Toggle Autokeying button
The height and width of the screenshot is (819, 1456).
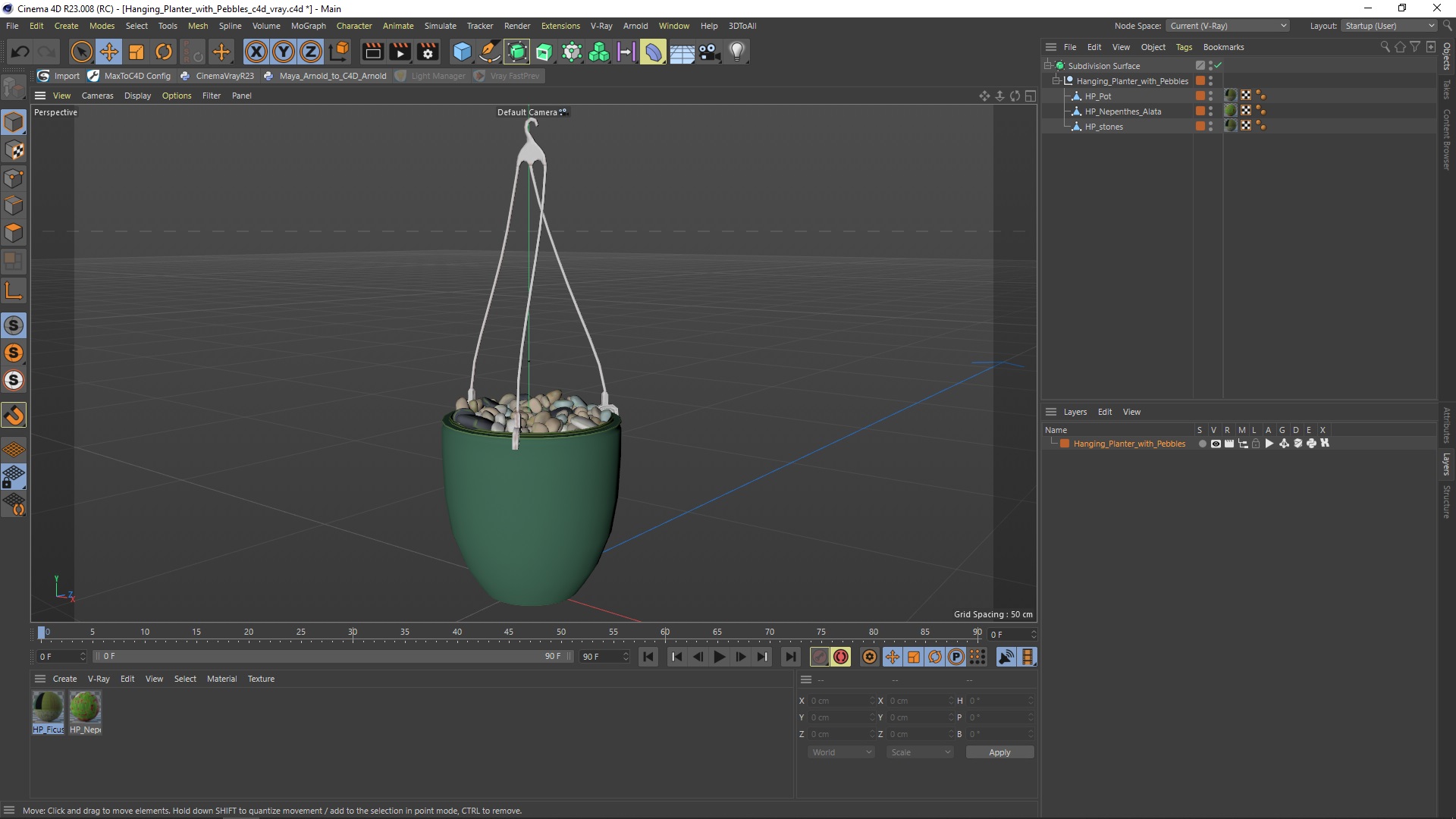(841, 657)
